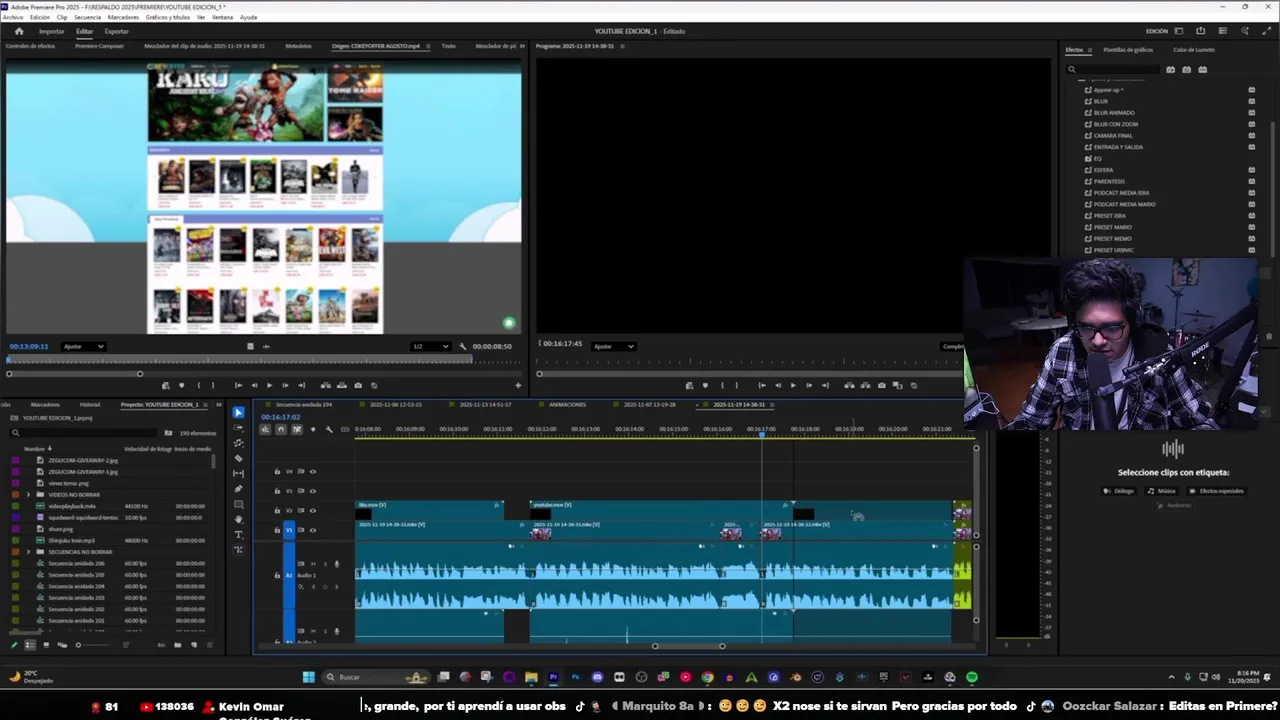
Task: Select the Slip tool
Action: tap(238, 473)
